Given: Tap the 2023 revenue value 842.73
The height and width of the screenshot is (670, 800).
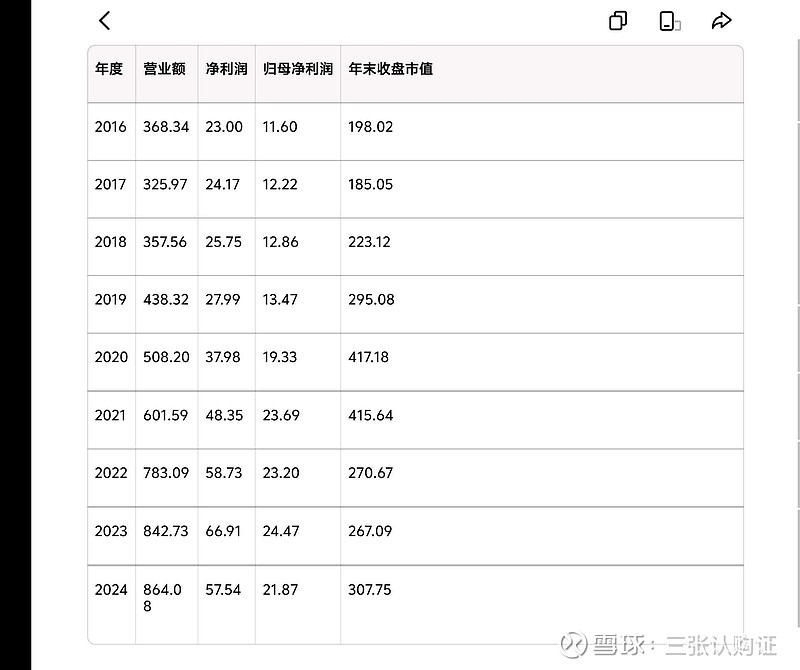Looking at the screenshot, I should click(x=165, y=532).
